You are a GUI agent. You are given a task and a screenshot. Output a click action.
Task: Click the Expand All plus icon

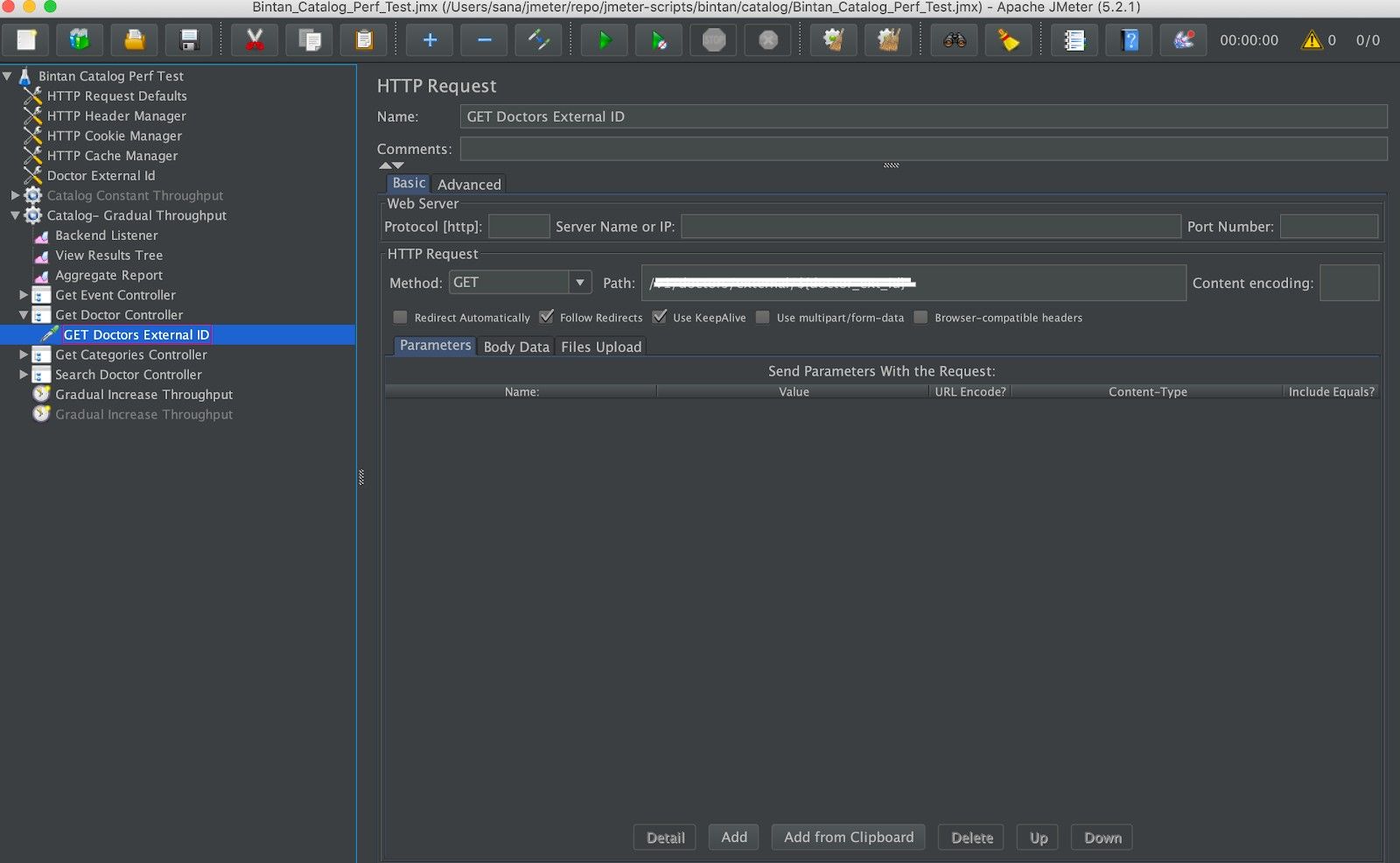coord(430,40)
